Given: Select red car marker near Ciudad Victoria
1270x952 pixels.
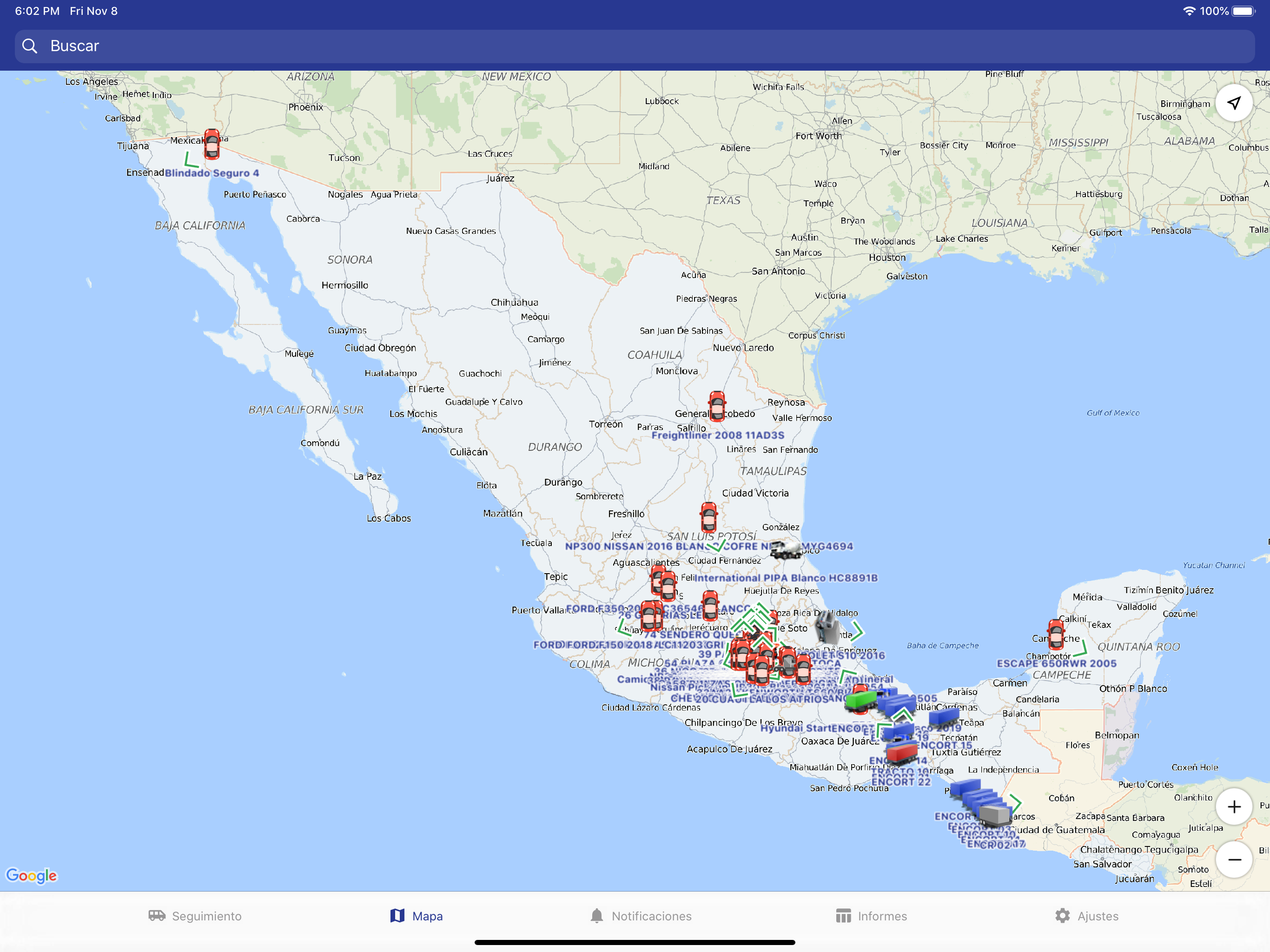Looking at the screenshot, I should [x=708, y=517].
